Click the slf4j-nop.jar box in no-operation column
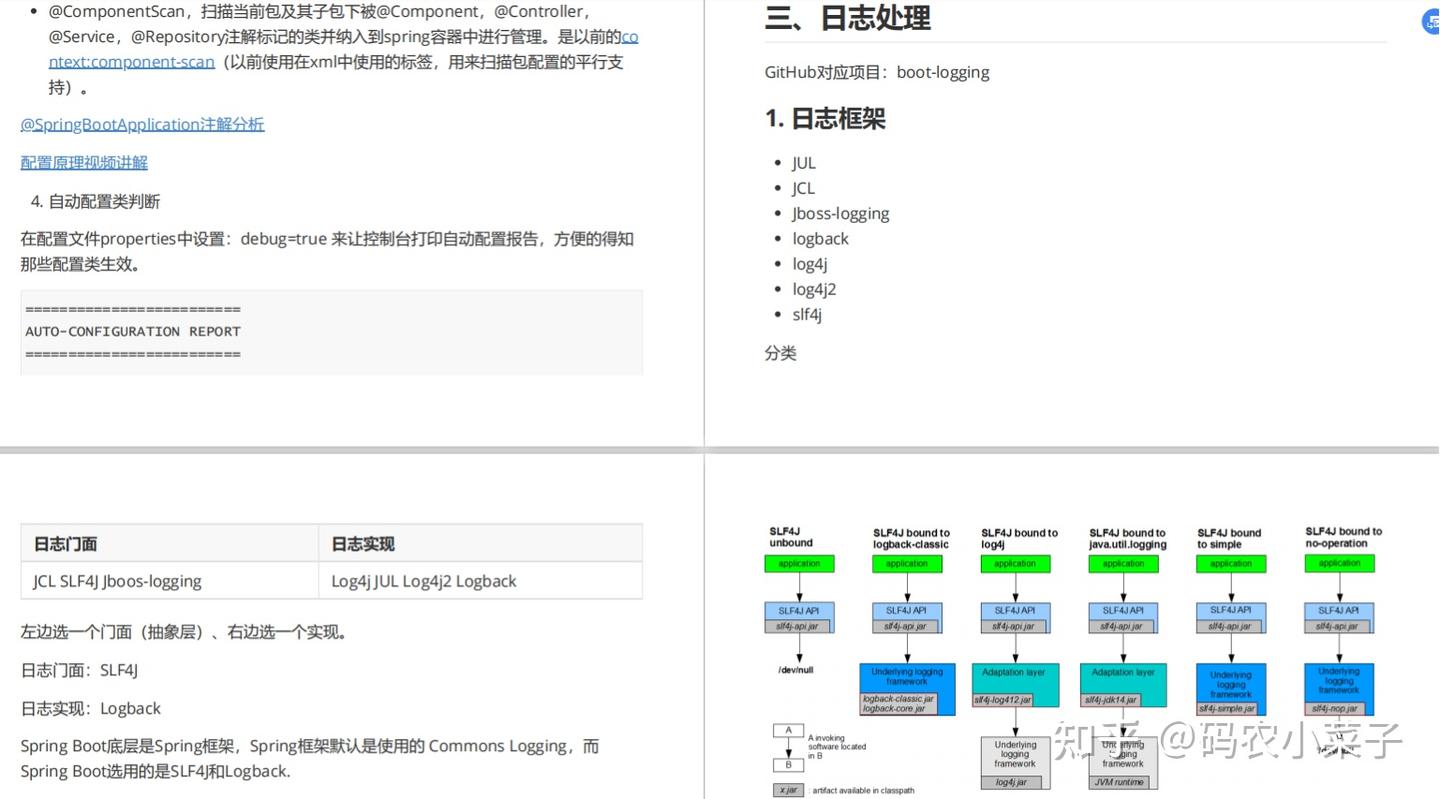 pos(1338,707)
